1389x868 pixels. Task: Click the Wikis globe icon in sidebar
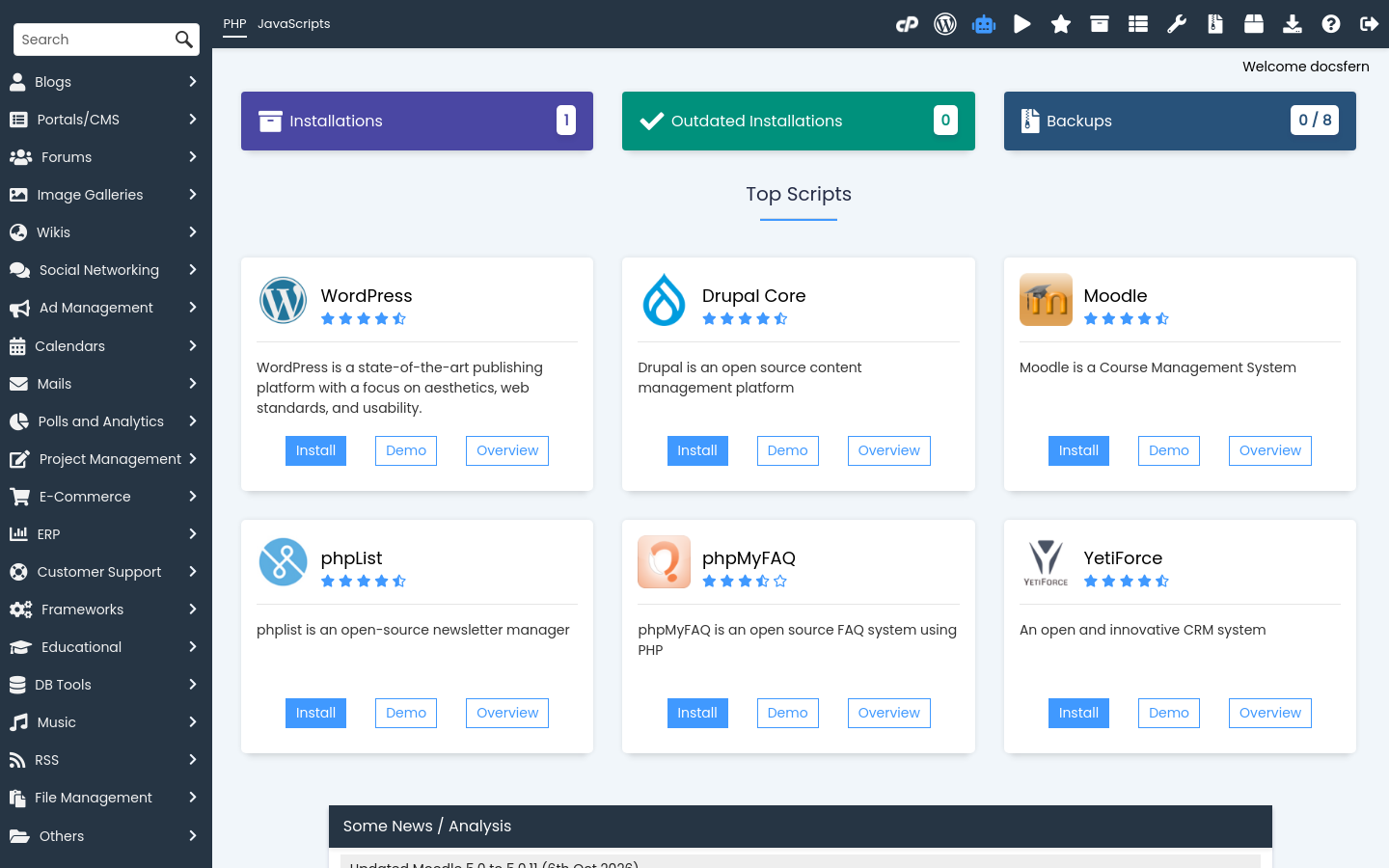pos(18,232)
